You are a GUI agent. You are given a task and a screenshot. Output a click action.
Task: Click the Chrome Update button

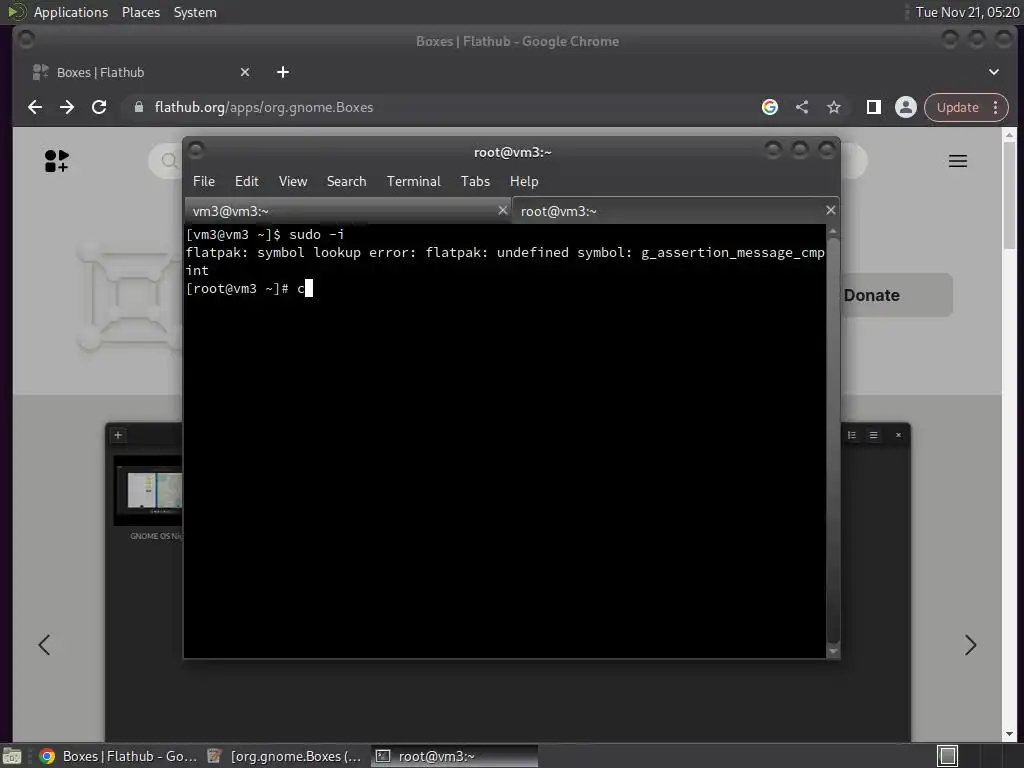[957, 107]
